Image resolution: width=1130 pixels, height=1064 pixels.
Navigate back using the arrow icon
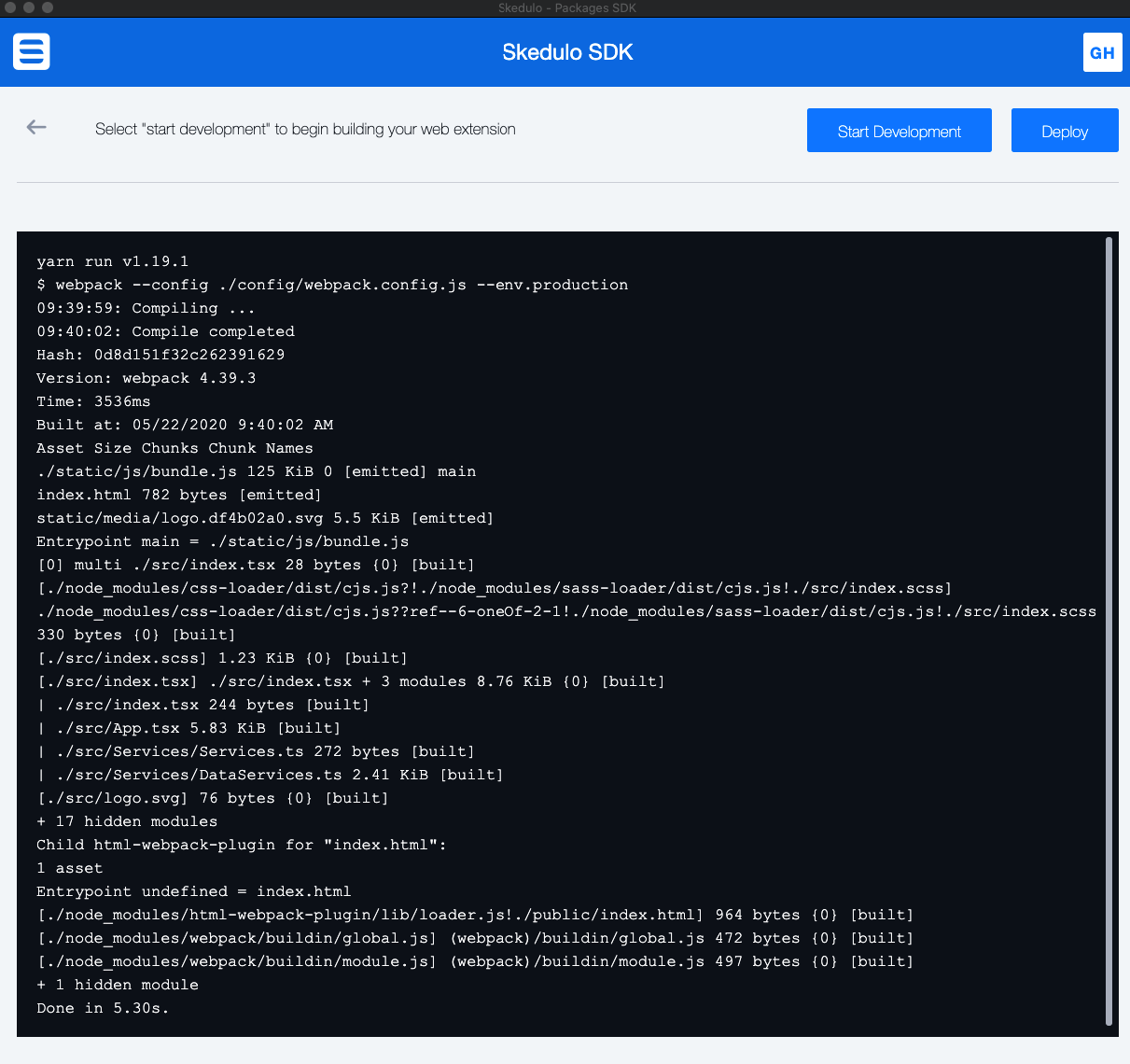click(35, 128)
